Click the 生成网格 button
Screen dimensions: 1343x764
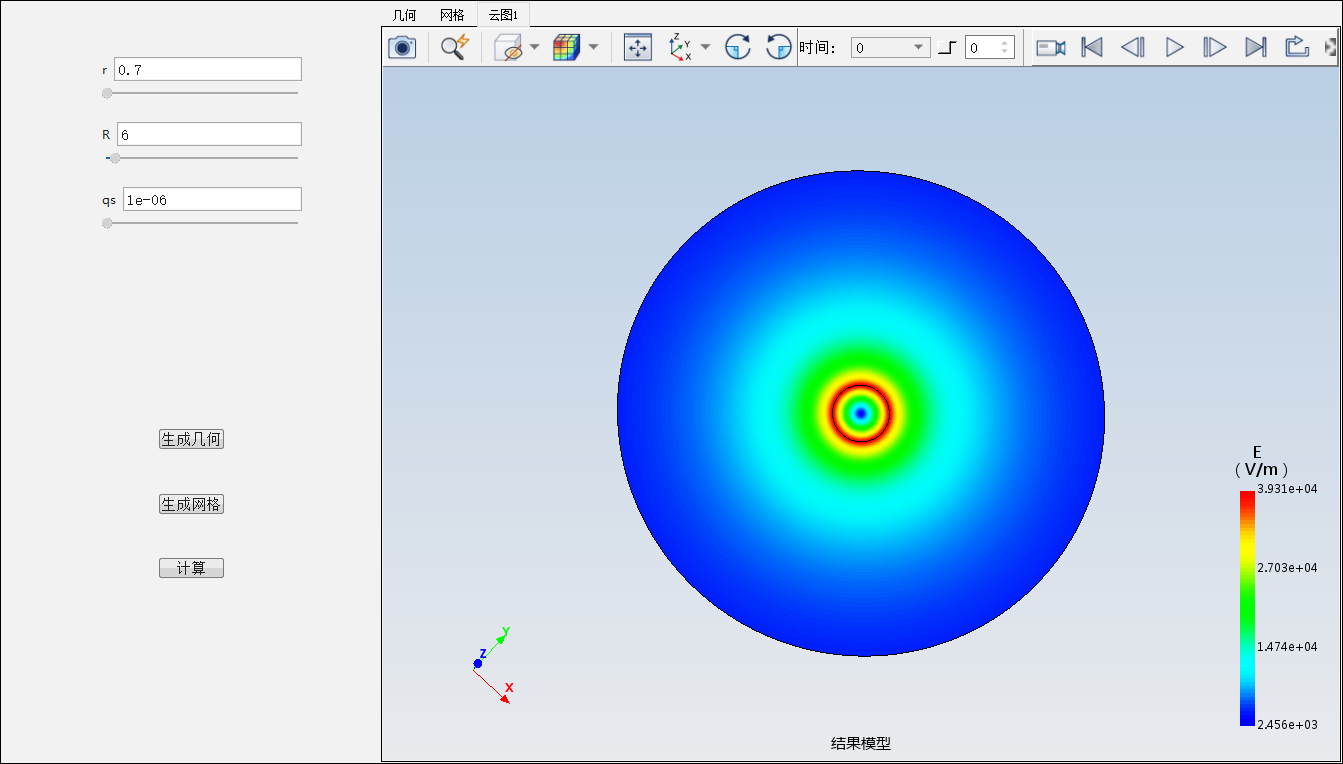191,505
